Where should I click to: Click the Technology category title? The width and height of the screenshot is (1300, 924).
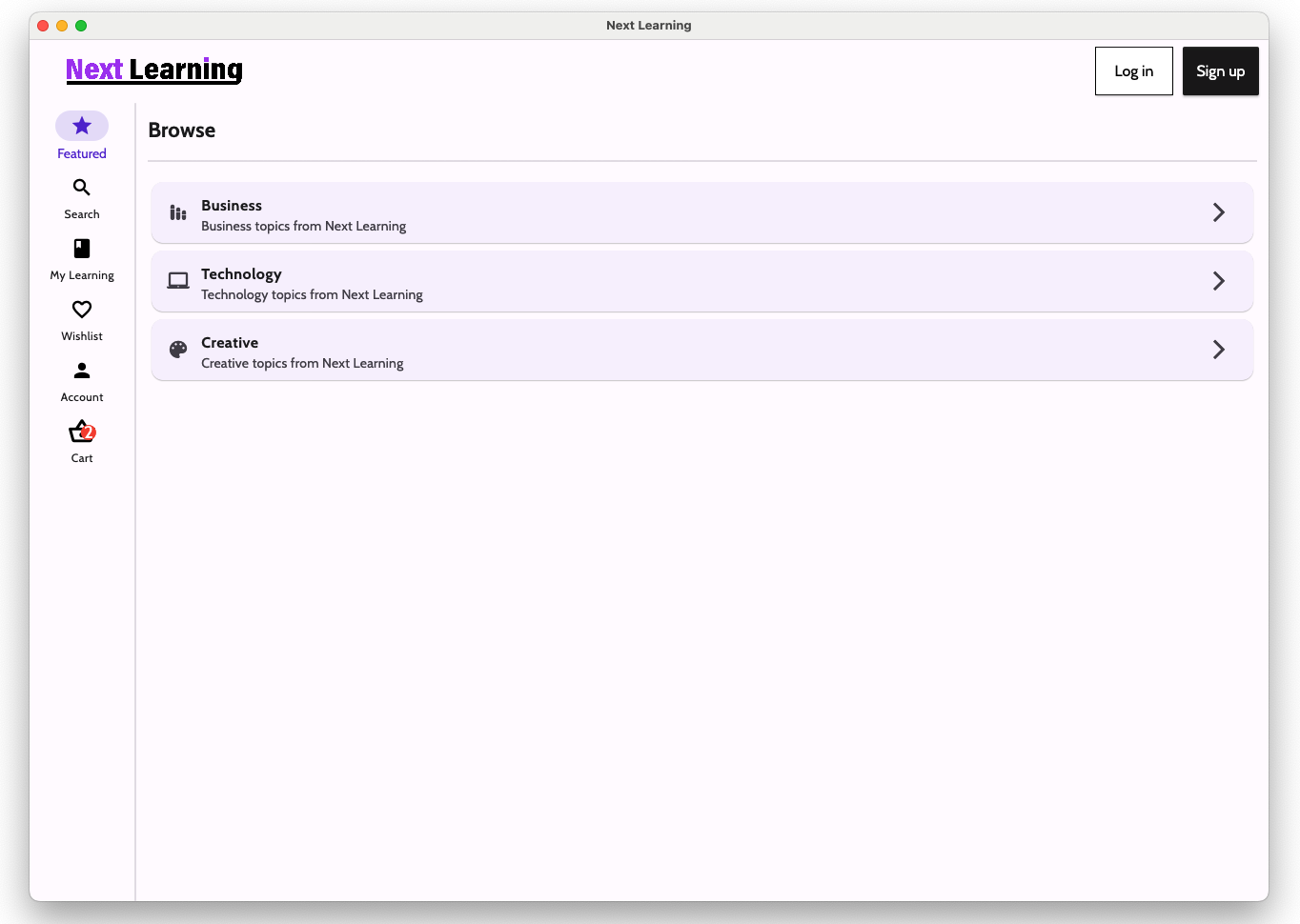pos(241,274)
